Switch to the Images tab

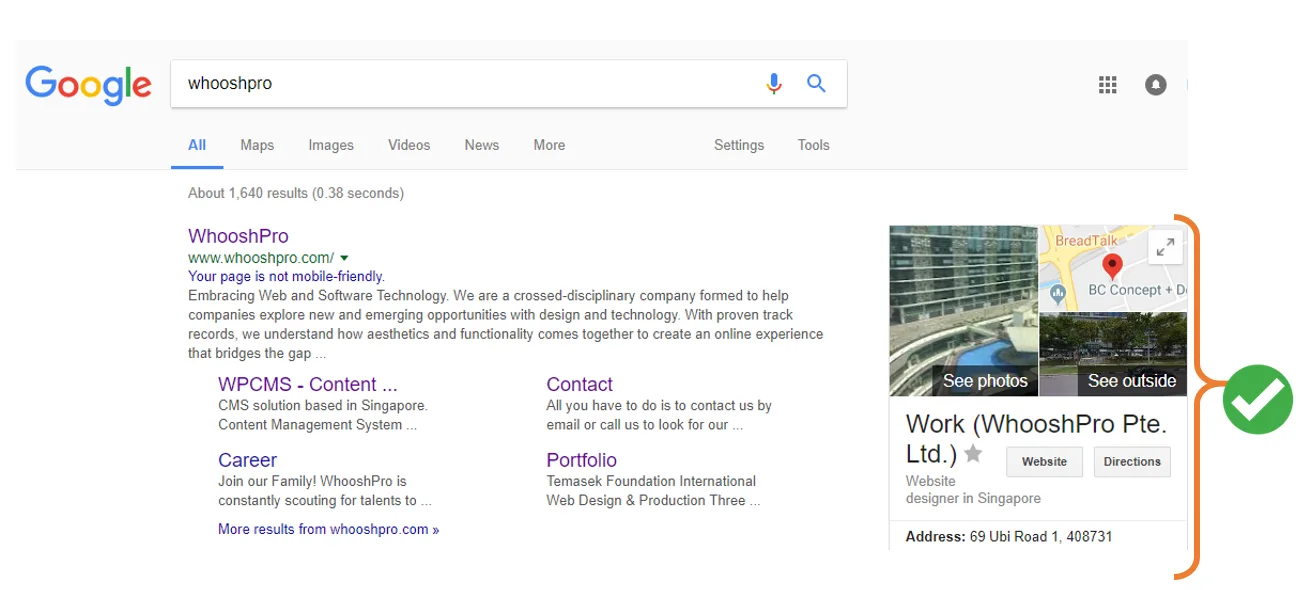click(x=331, y=145)
